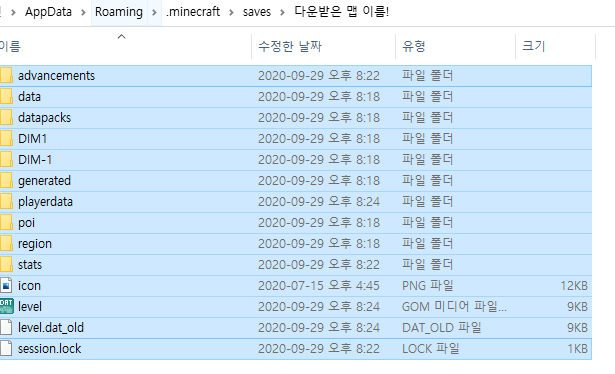615x374 pixels.
Task: Go to .minecraft in the breadcrumb
Action: tap(193, 12)
